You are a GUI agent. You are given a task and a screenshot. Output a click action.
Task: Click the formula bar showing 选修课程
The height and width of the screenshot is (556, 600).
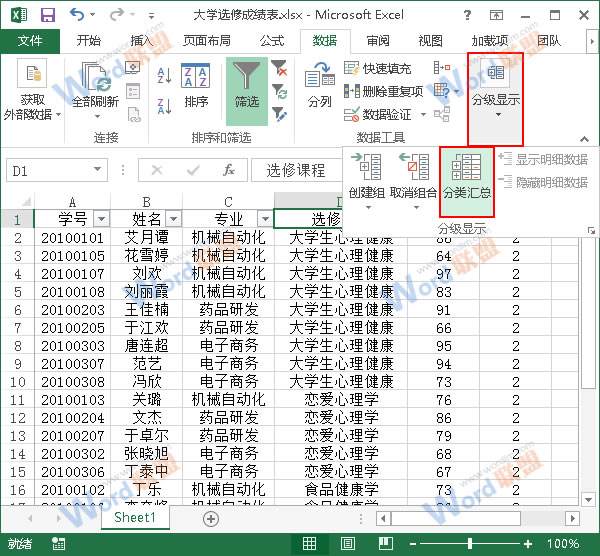click(x=297, y=170)
